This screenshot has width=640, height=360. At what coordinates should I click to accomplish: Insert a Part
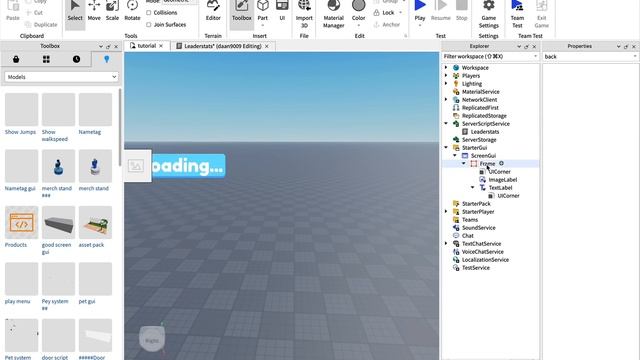pos(262,12)
